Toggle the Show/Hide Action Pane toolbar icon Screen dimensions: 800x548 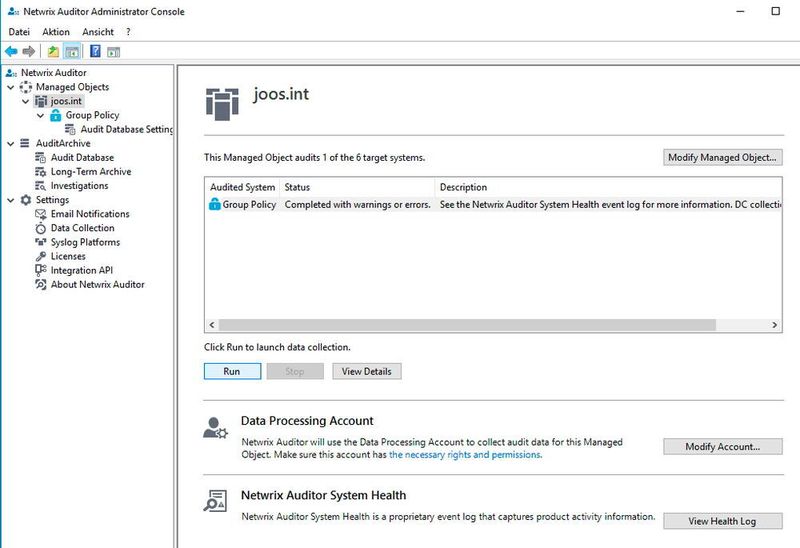113,52
